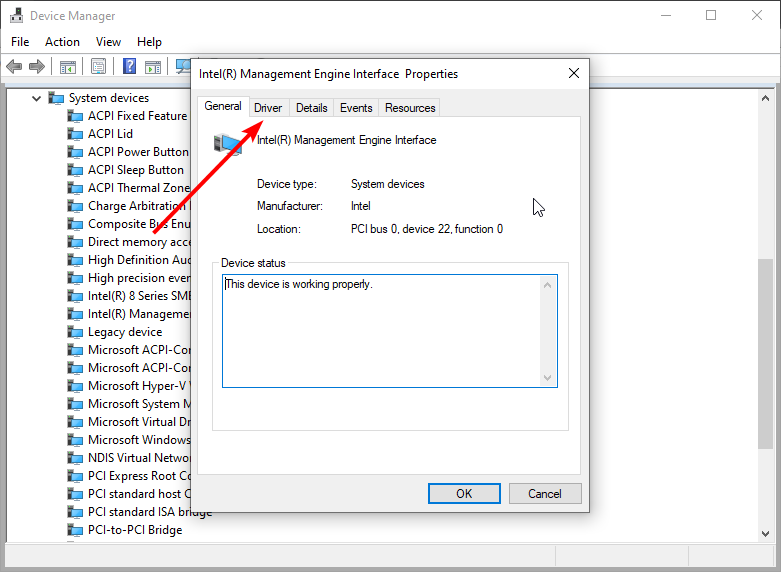Screen dimensions: 781x572
Task: Select ACPI Power Button tree item
Action: (138, 152)
